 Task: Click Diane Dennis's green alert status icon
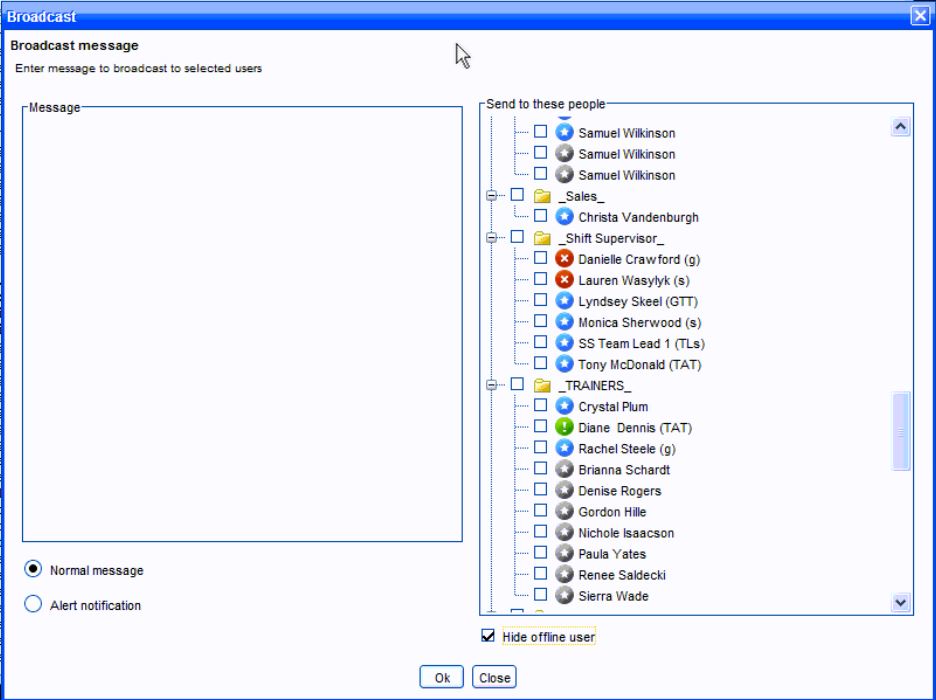(564, 427)
